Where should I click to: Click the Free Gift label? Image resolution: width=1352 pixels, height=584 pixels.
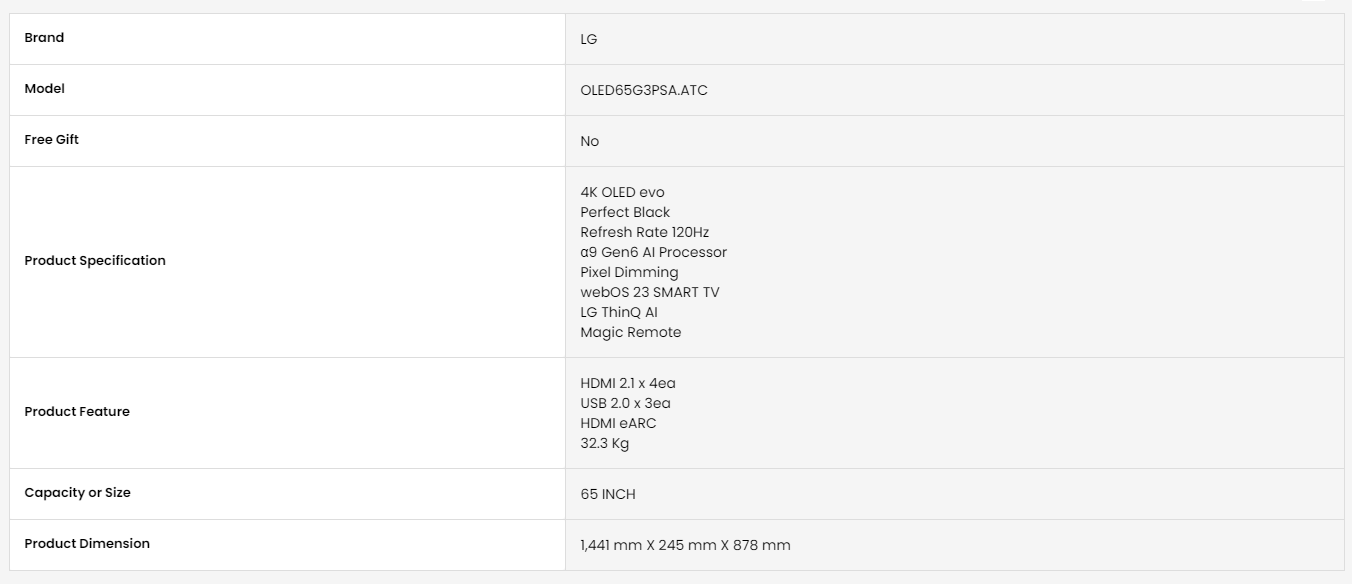pos(51,140)
